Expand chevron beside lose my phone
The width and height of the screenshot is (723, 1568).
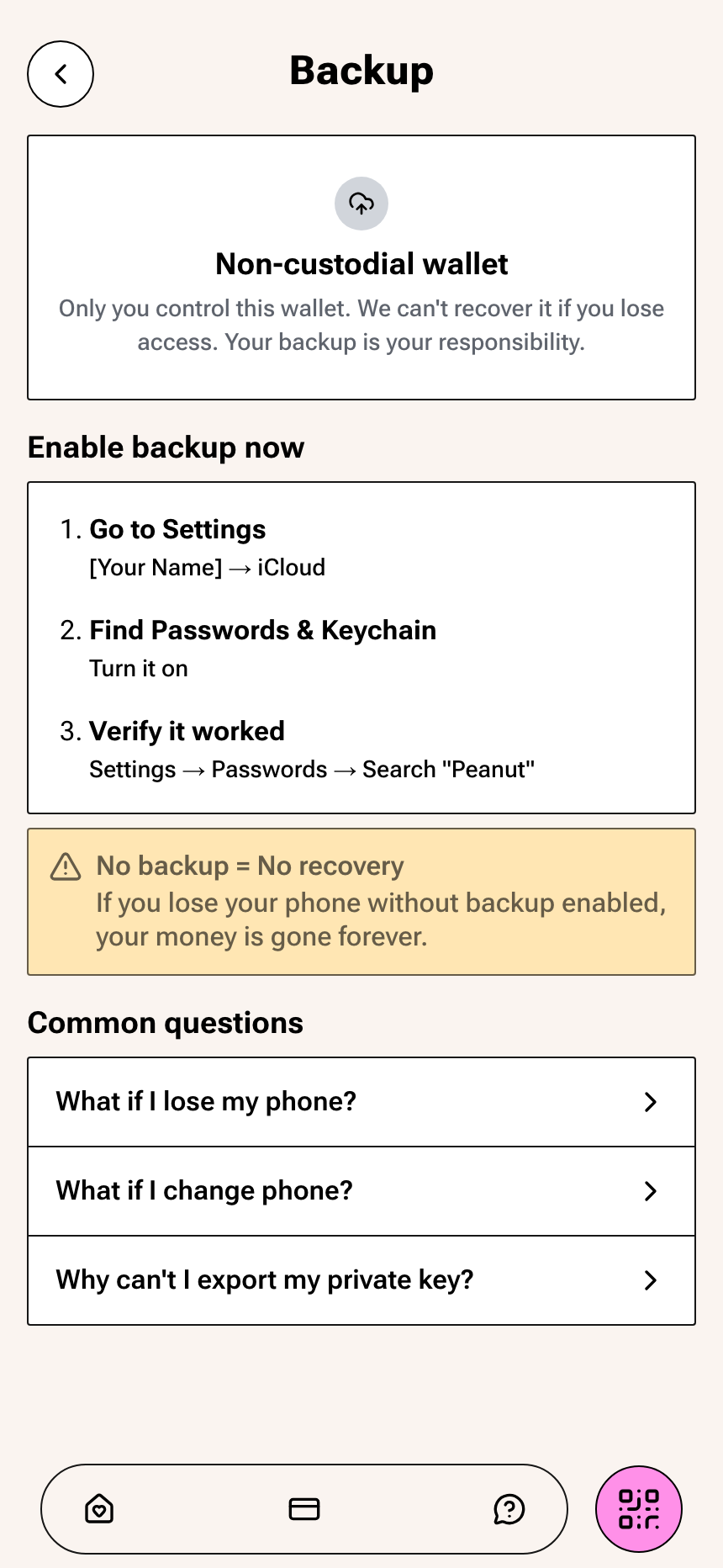point(650,1102)
